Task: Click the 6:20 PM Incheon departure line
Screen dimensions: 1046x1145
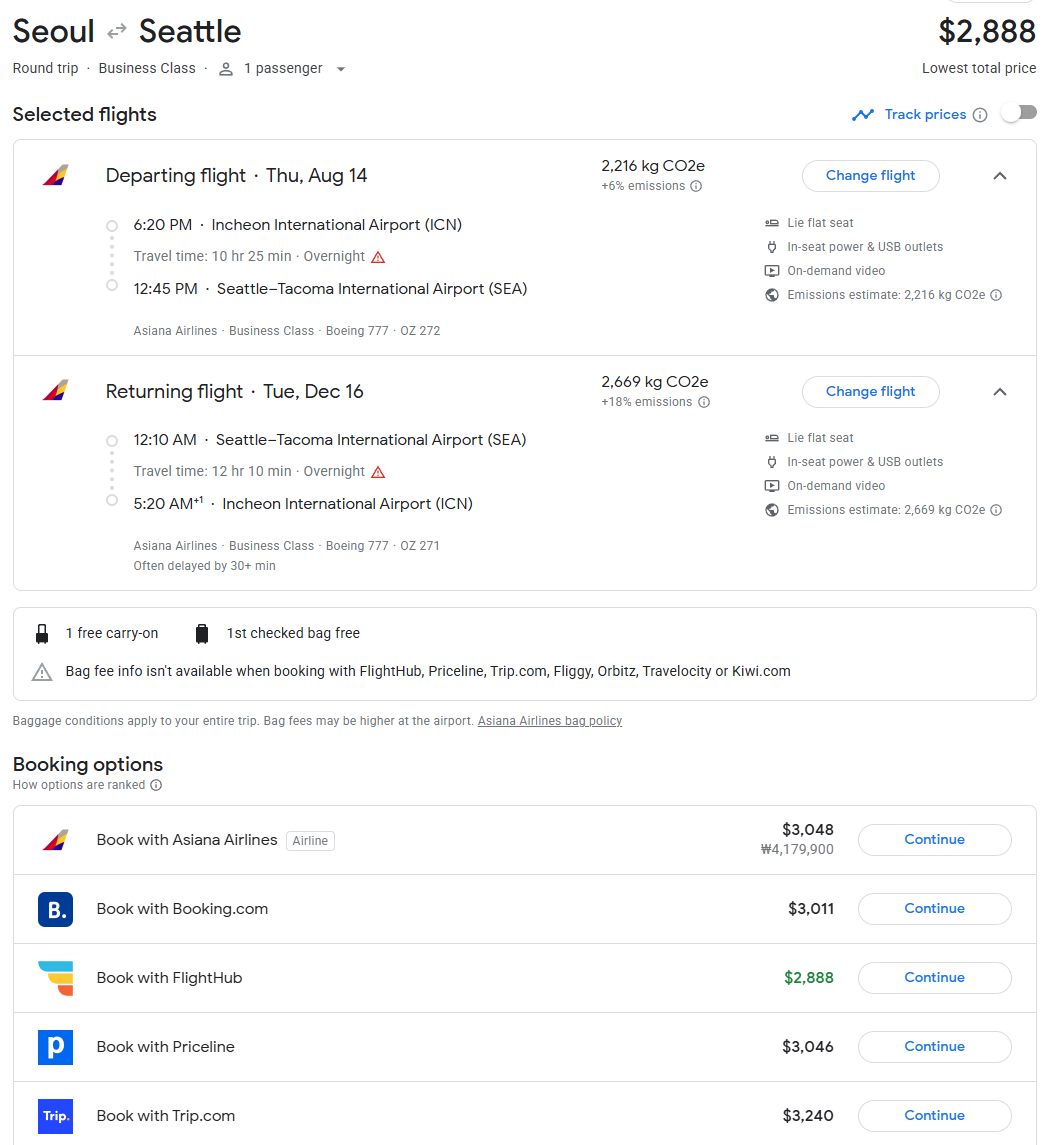Action: (297, 225)
